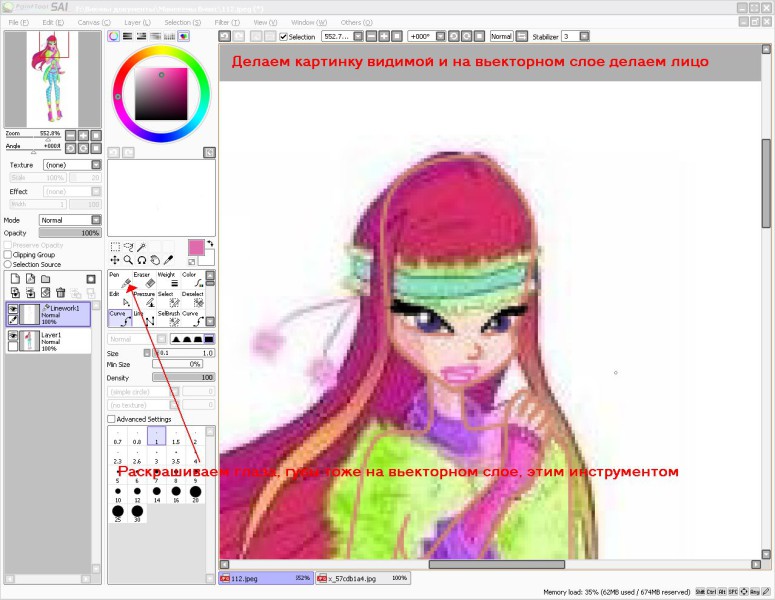Activate rectangular selection tool

pyautogui.click(x=115, y=247)
